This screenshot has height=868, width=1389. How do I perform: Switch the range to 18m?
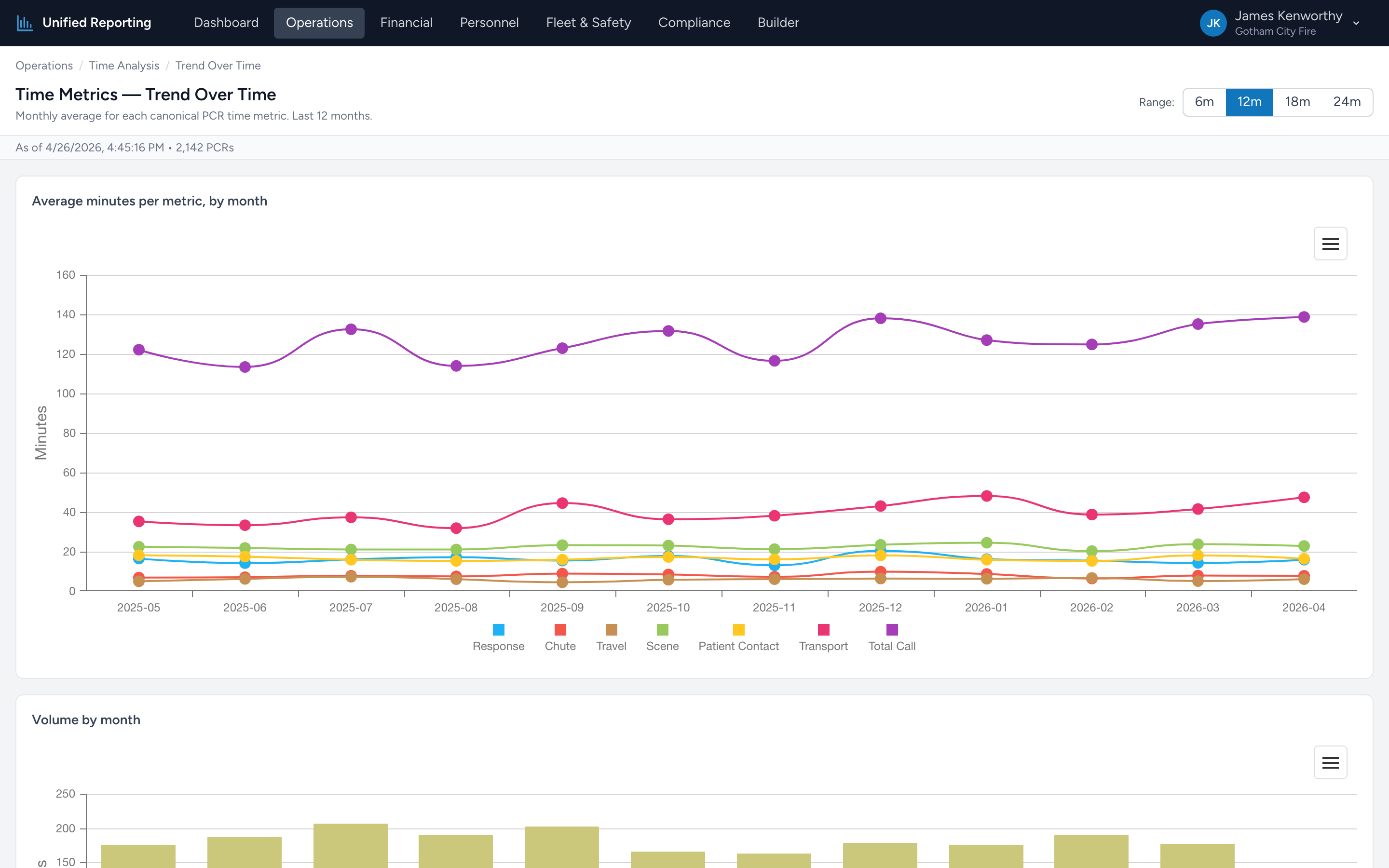coord(1297,102)
